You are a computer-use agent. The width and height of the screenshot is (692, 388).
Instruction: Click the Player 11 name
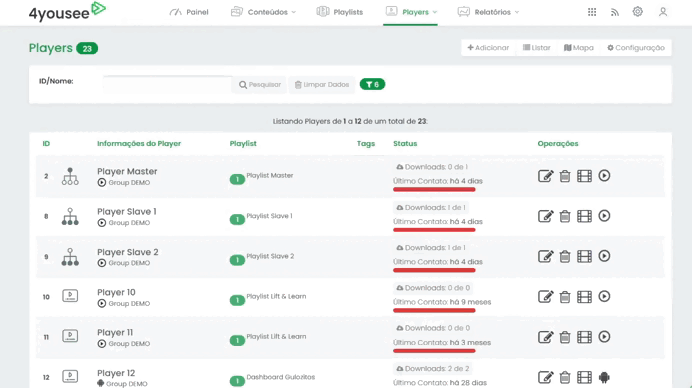coord(115,332)
